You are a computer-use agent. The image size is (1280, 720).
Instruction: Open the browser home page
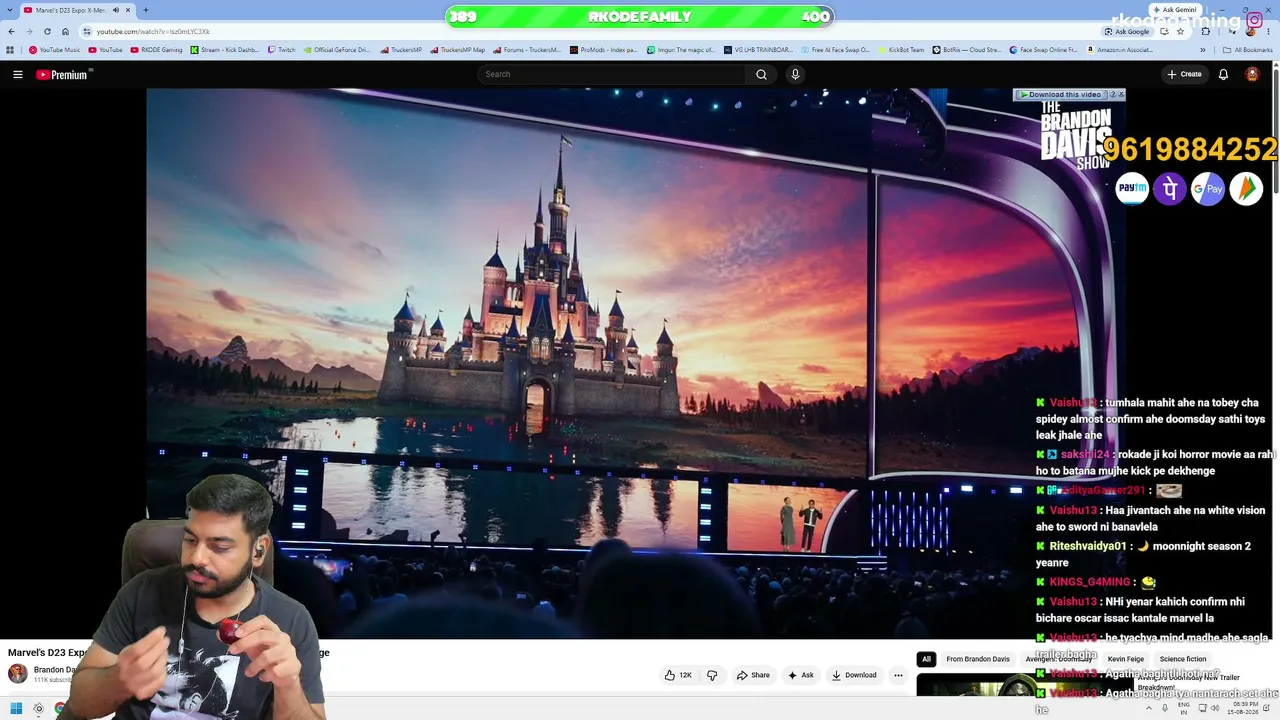point(65,31)
